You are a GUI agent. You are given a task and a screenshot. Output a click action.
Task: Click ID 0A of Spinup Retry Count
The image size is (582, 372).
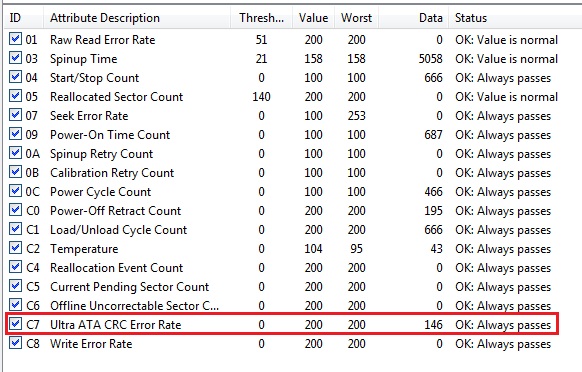click(33, 154)
